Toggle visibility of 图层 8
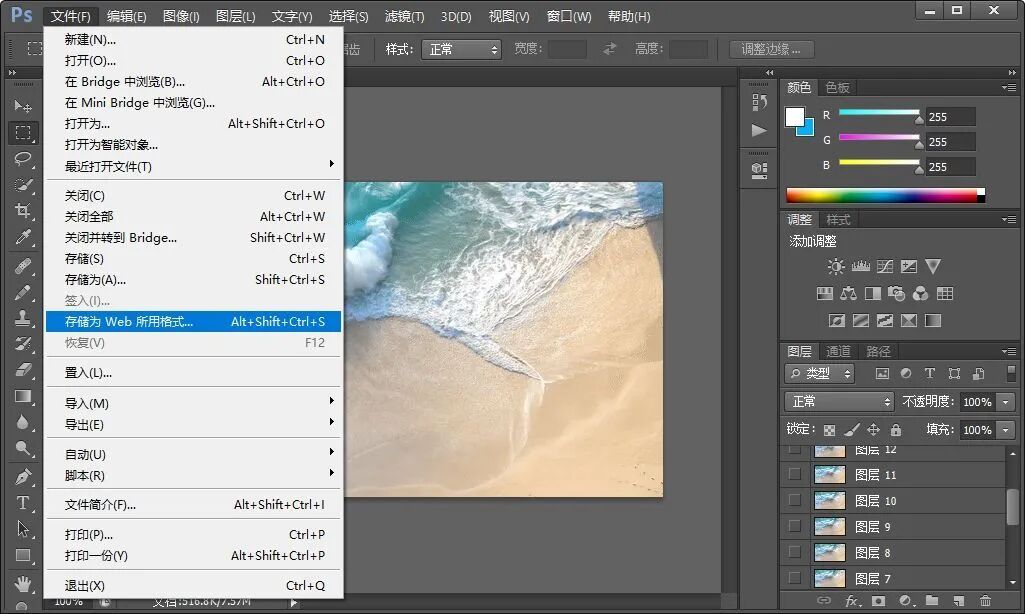 coord(794,552)
